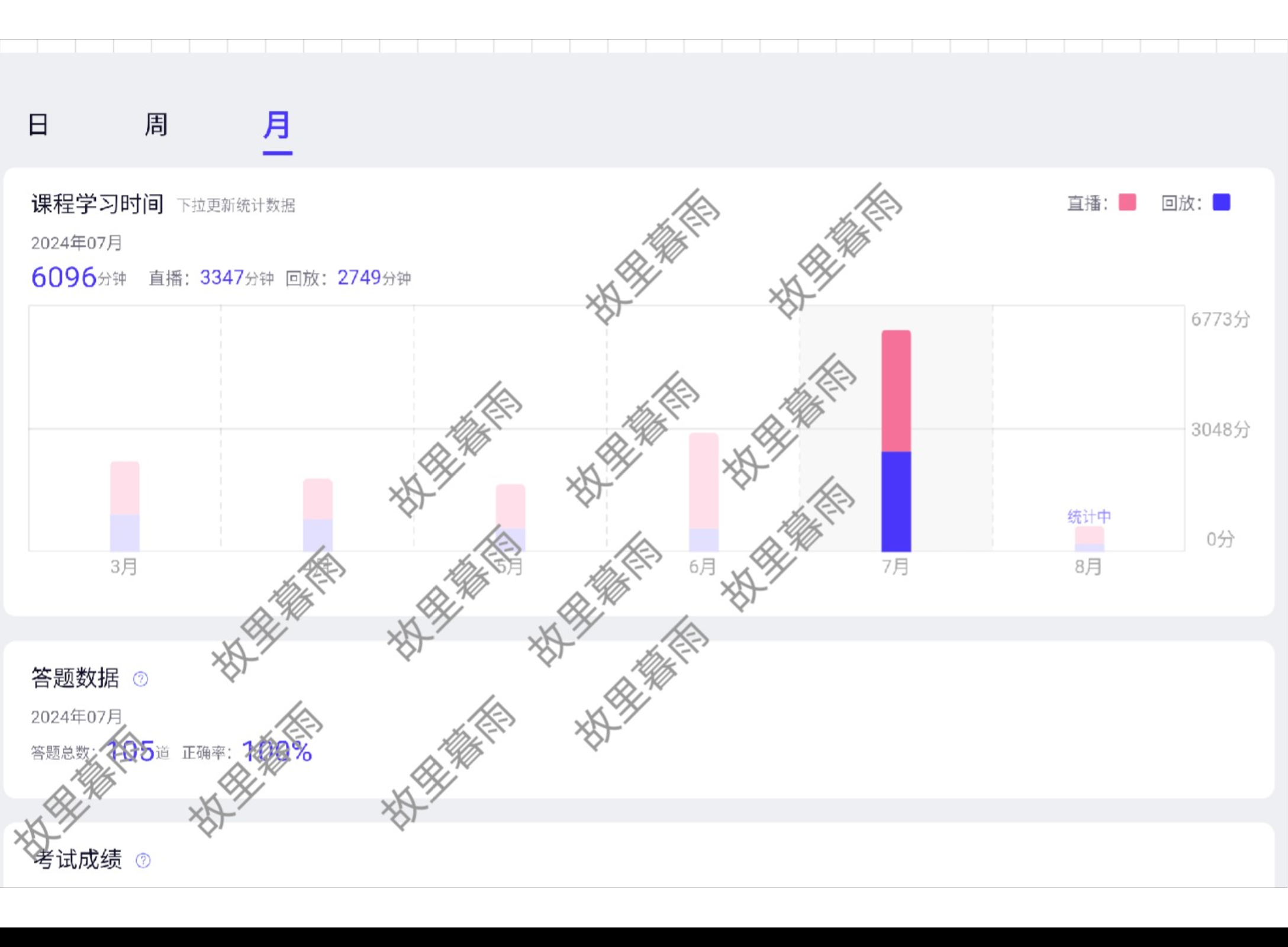Click the 6月 axis label

(x=703, y=567)
